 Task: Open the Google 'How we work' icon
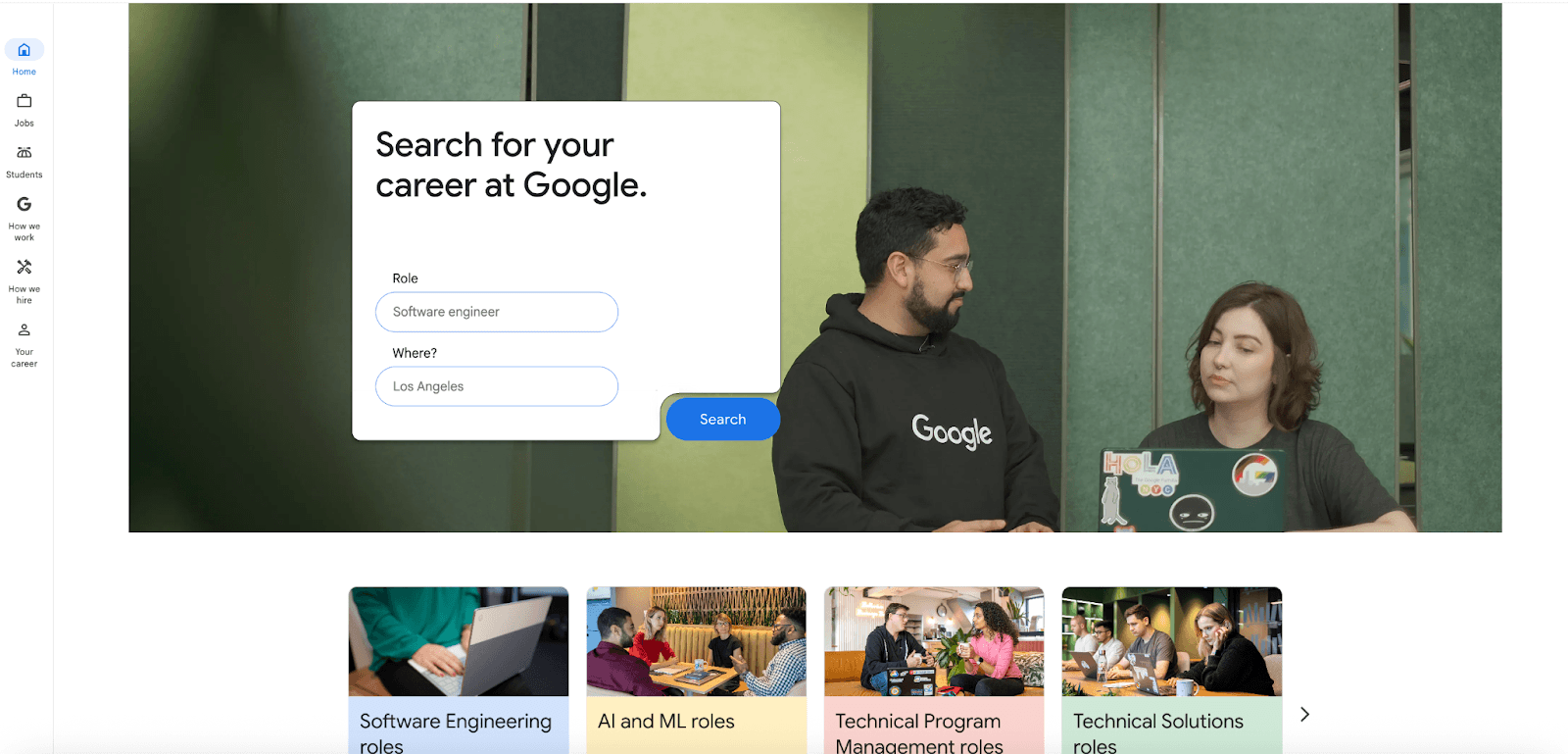tap(24, 204)
